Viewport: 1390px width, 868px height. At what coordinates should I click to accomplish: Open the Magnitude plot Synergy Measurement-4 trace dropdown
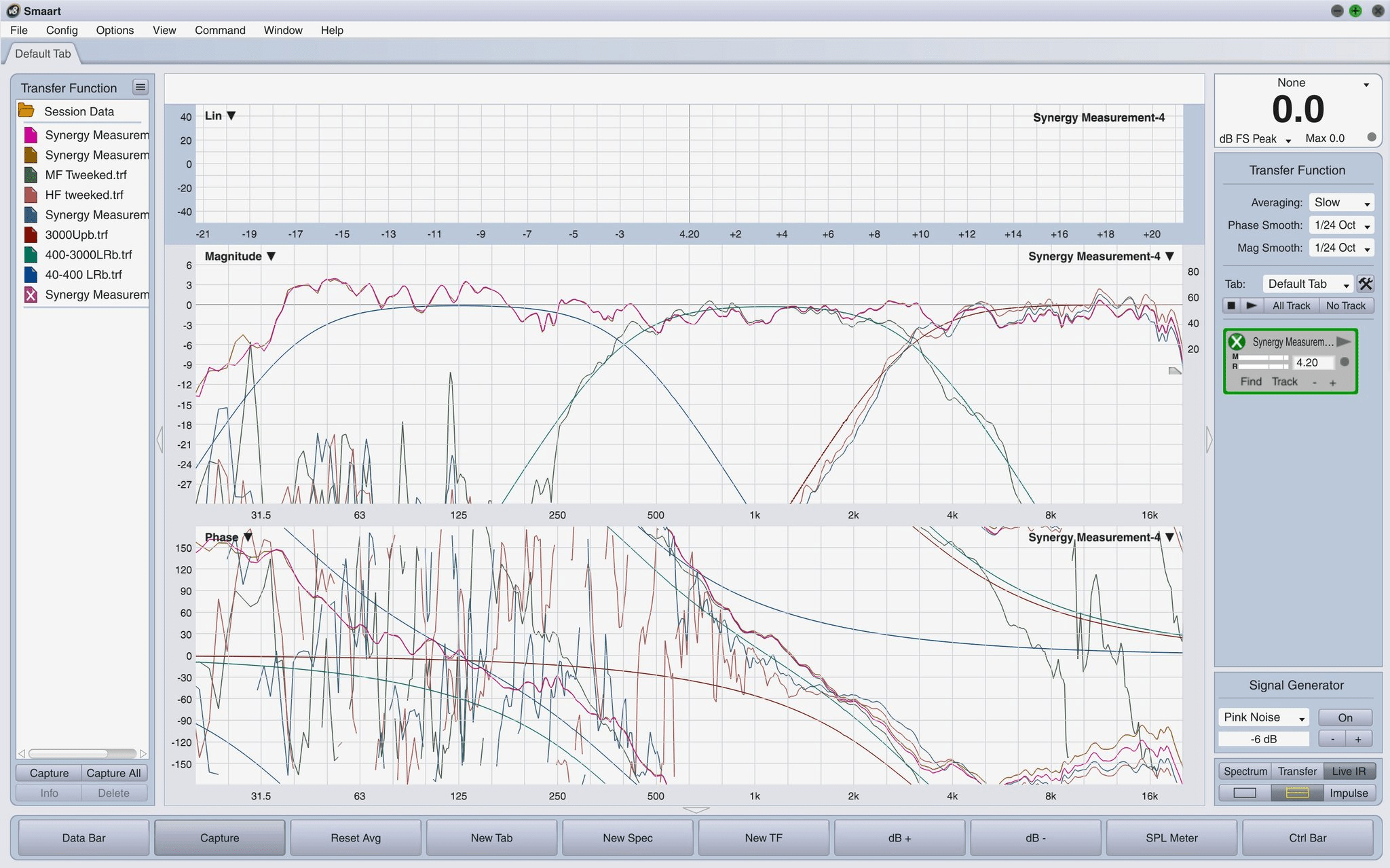[x=1101, y=256]
